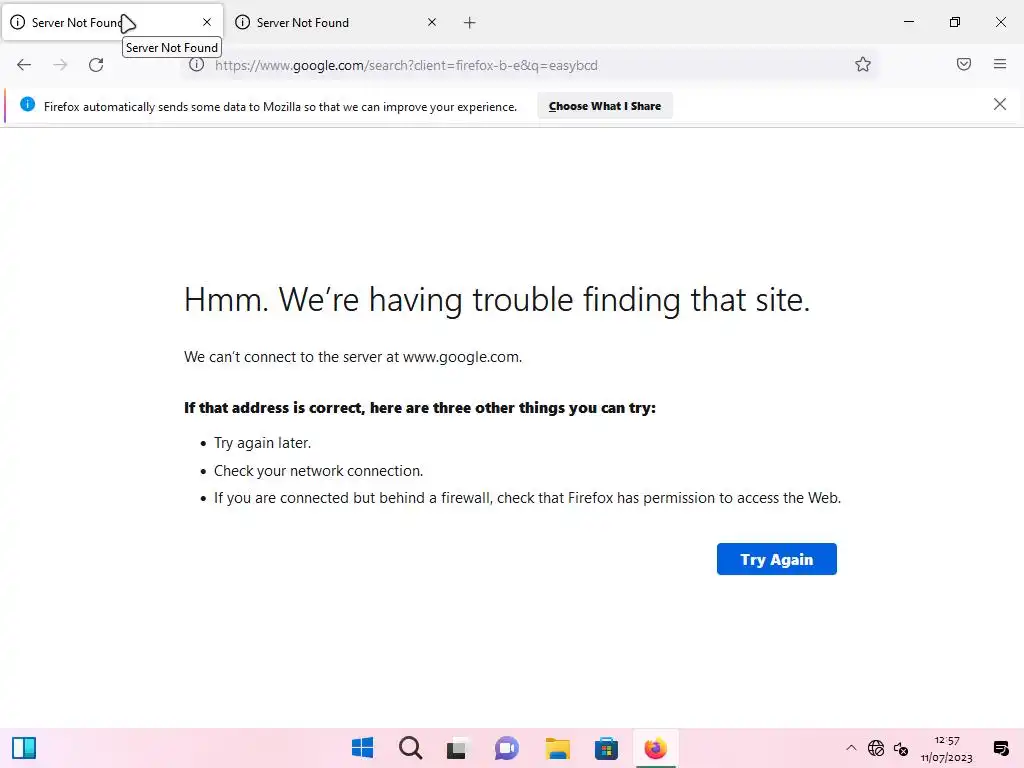Open a new tab with plus button
The image size is (1024, 768).
470,23
